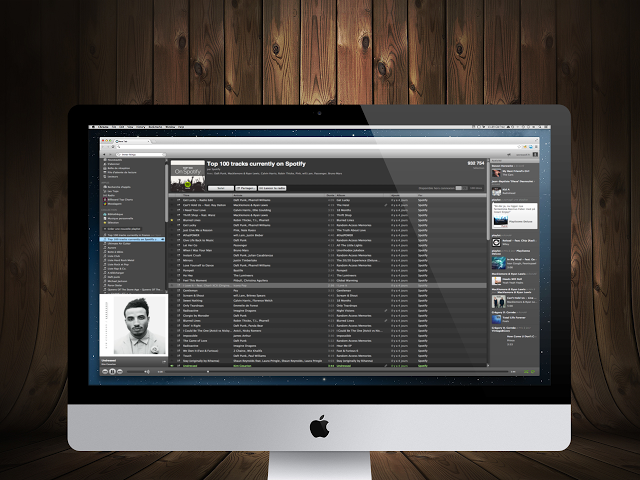Select Liste Hard Rock-Metal playlist
The width and height of the screenshot is (640, 480).
pos(121,260)
